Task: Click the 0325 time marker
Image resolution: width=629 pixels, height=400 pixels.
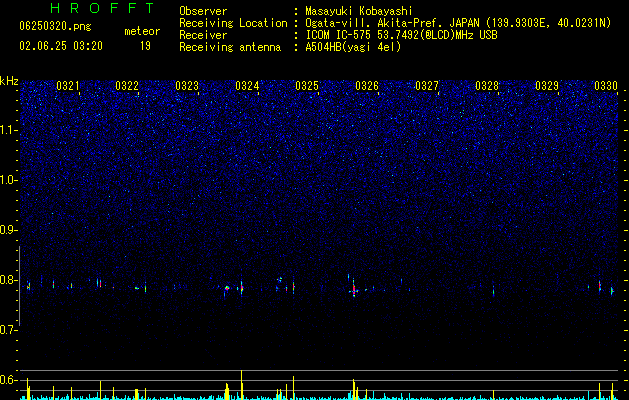Action: pos(307,86)
